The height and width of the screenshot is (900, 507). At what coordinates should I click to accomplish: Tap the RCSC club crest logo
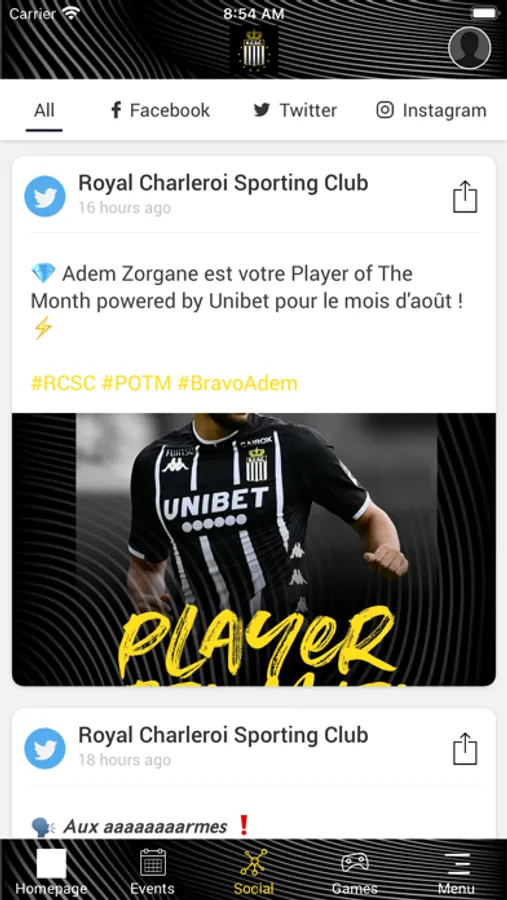coord(253,51)
